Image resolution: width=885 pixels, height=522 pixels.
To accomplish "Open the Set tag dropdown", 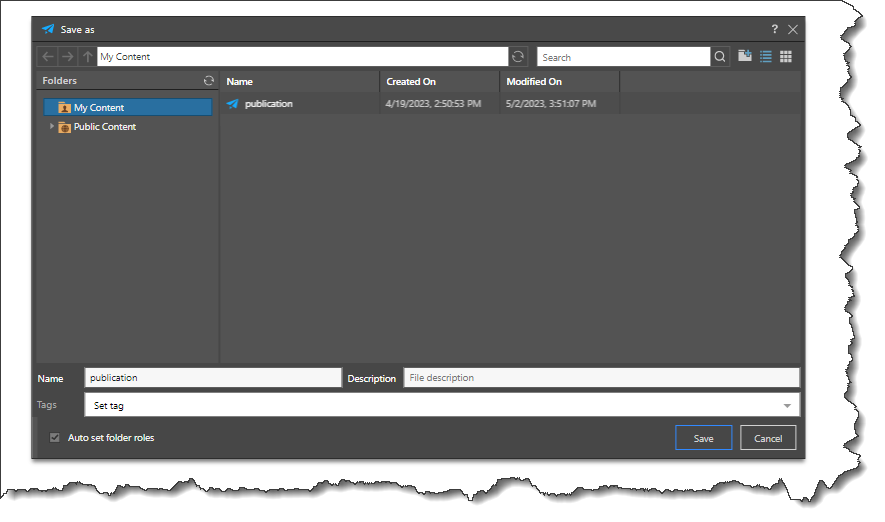I will [786, 406].
